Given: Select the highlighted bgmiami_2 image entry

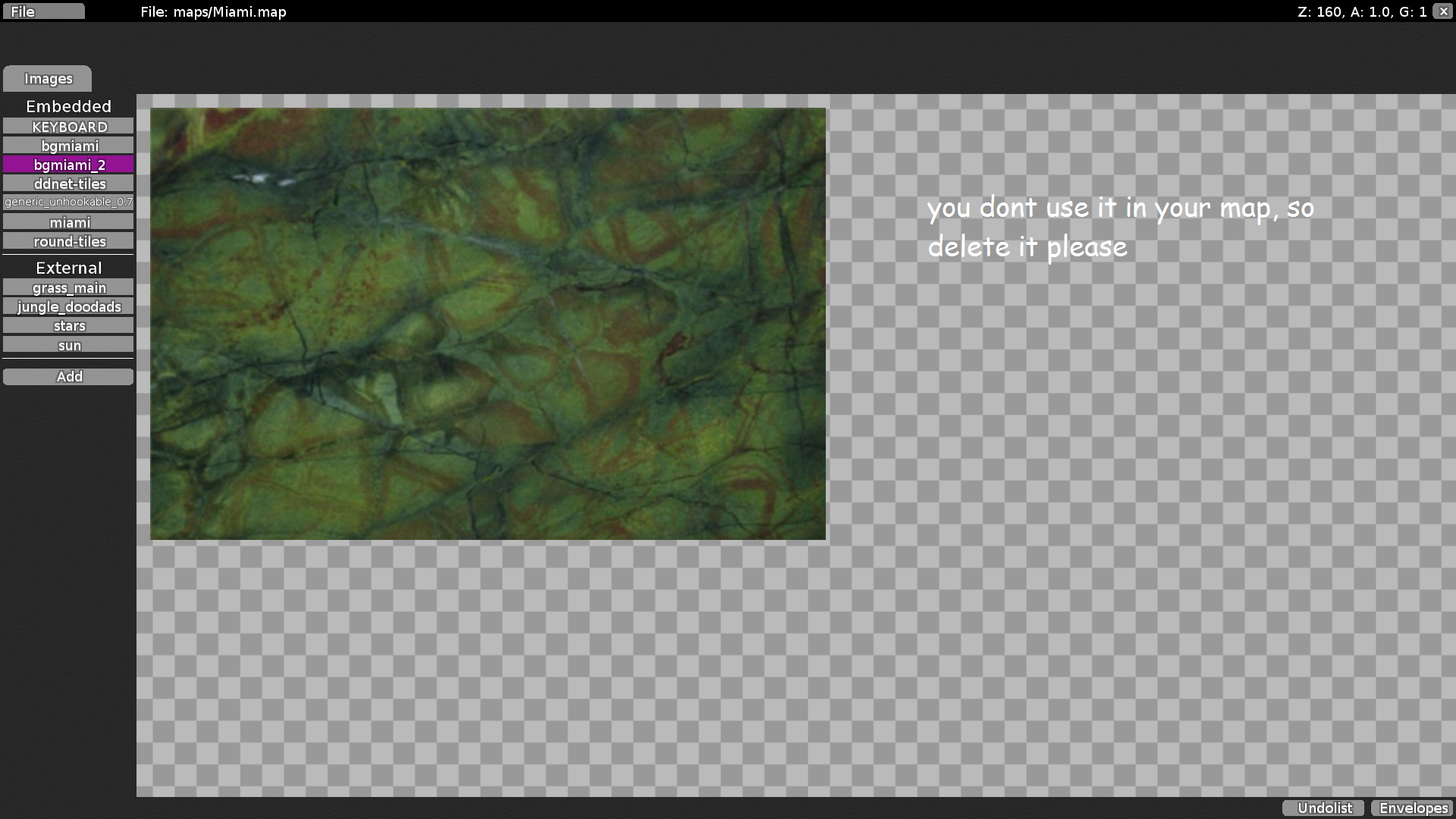Looking at the screenshot, I should click(68, 165).
